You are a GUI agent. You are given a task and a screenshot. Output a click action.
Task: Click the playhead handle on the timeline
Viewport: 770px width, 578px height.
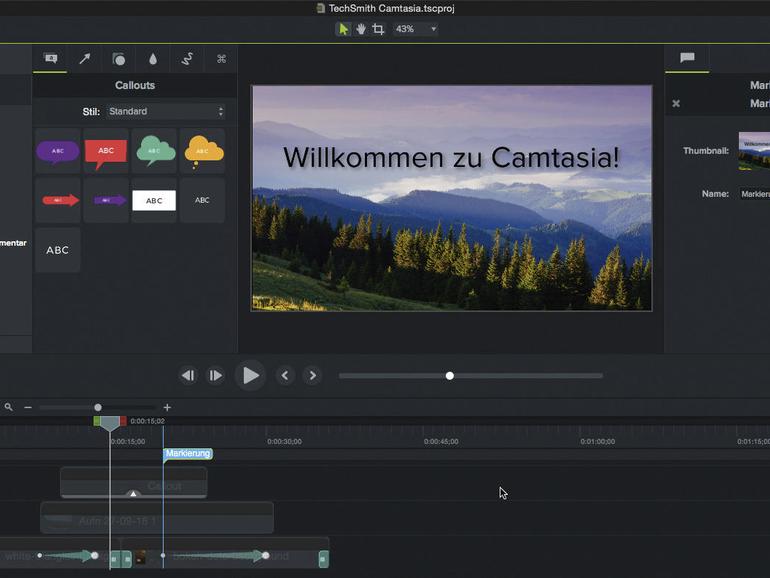click(x=110, y=423)
